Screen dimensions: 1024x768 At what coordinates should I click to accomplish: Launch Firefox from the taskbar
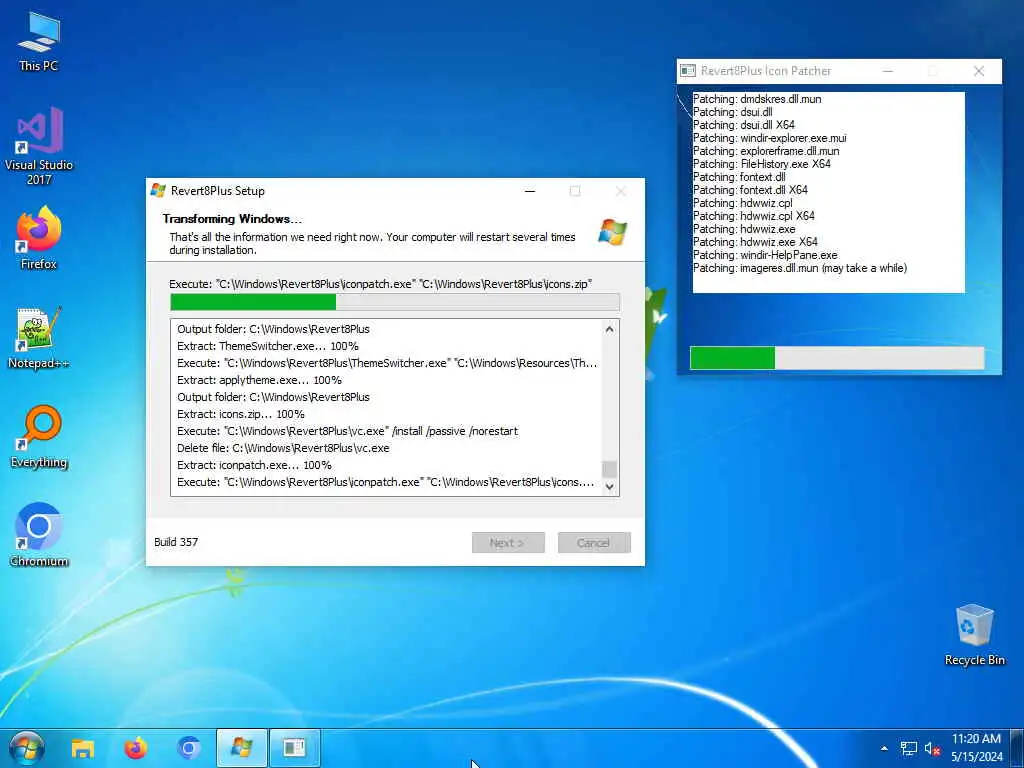pos(136,748)
